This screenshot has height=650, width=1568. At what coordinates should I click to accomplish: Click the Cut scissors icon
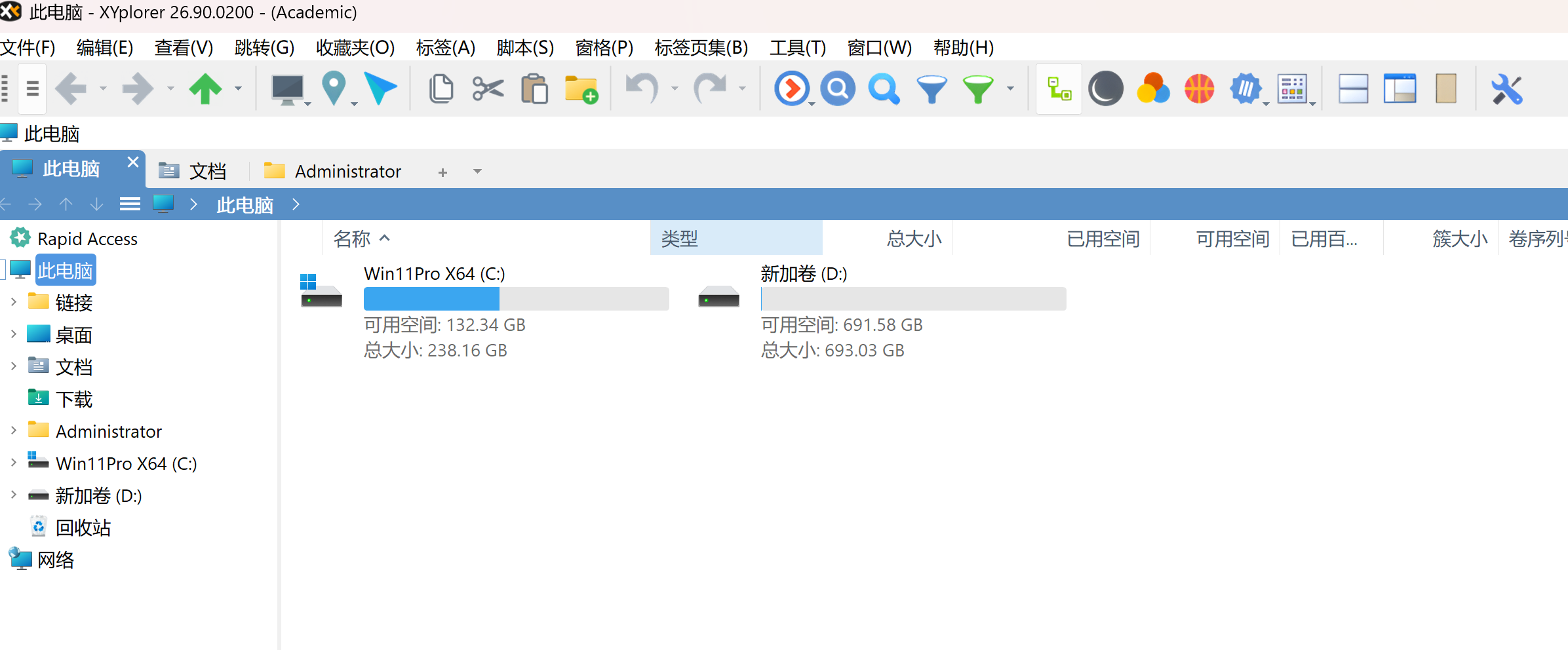488,88
